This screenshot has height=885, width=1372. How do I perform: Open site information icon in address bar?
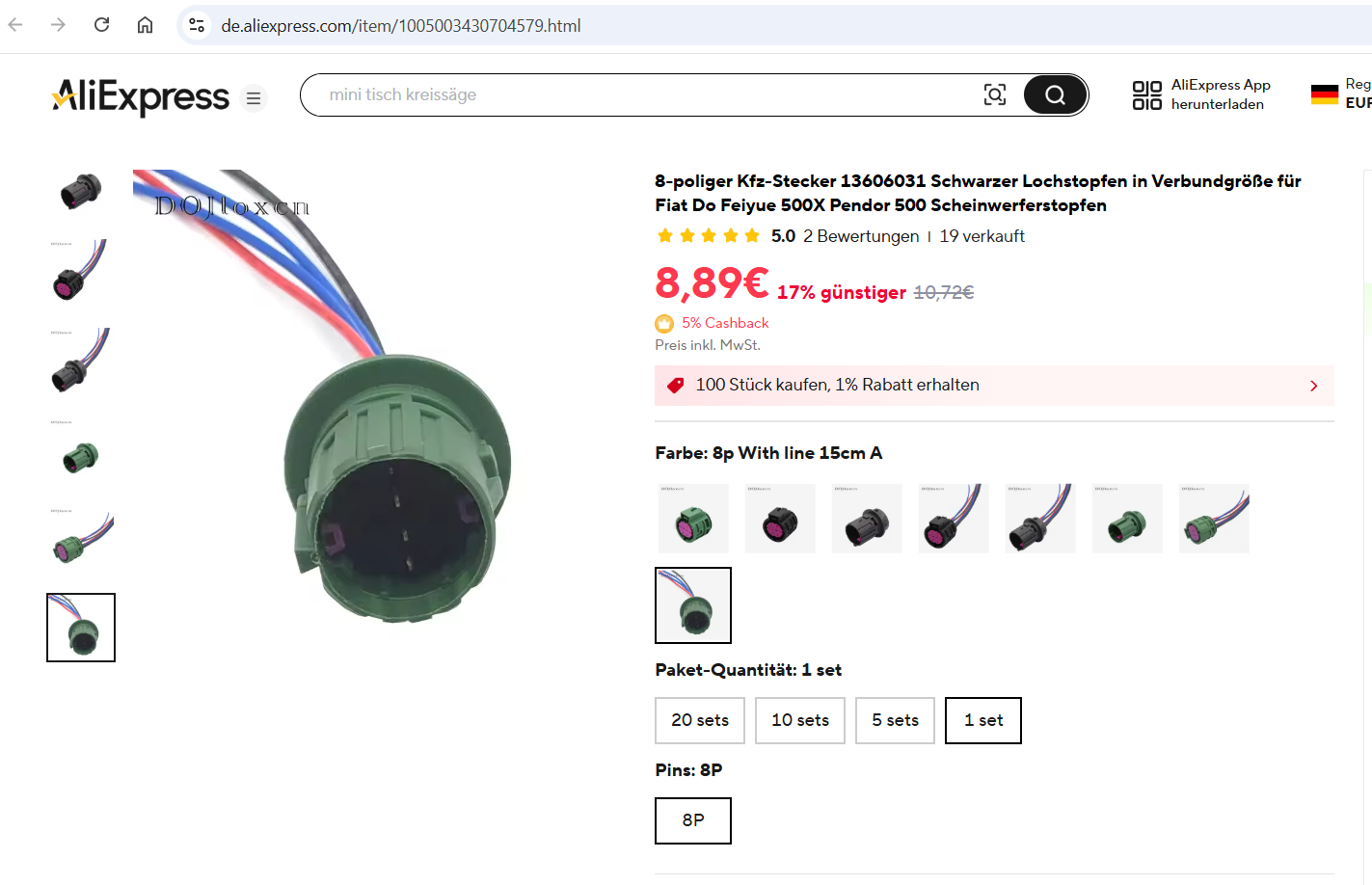pyautogui.click(x=197, y=25)
